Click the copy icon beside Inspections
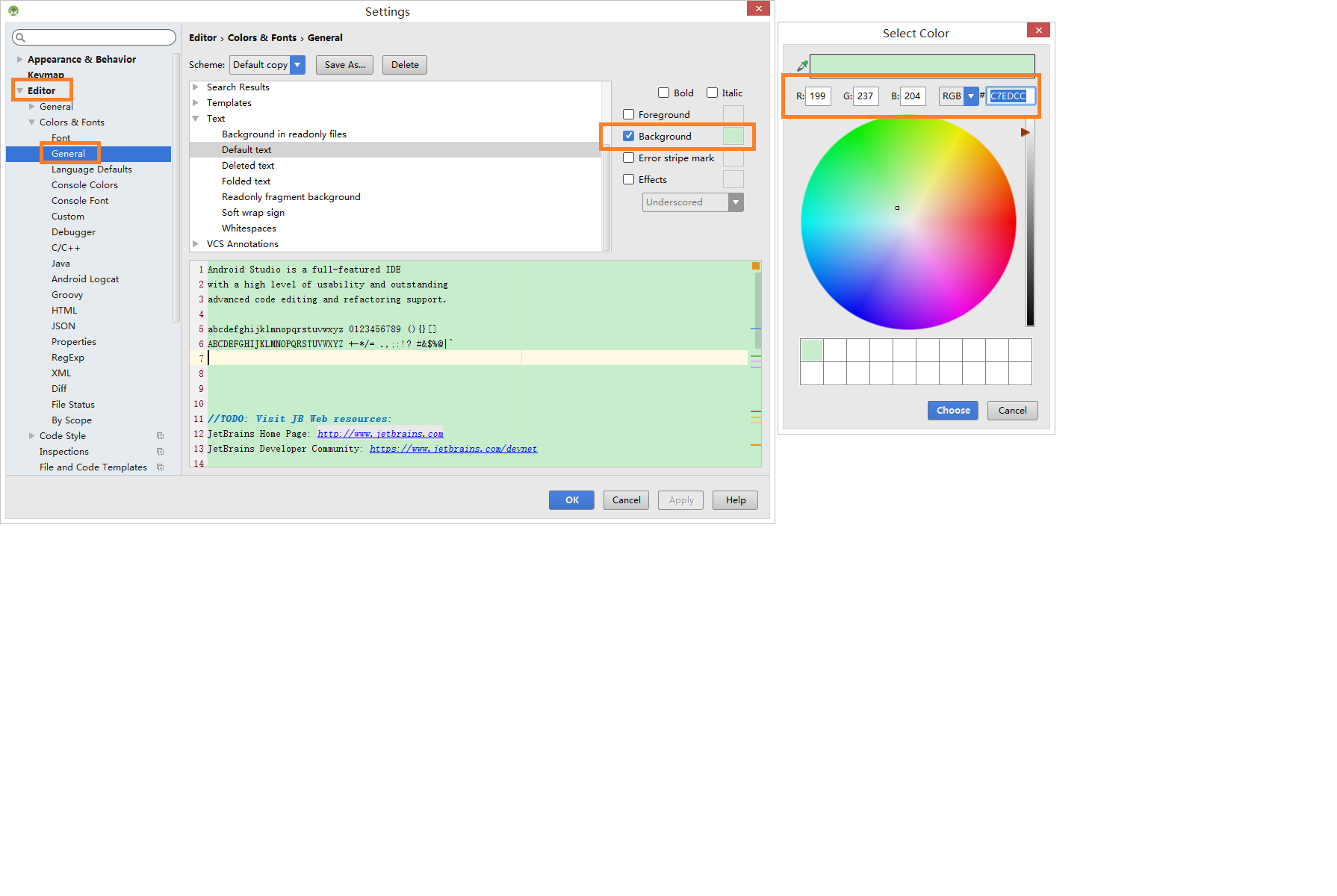The width and height of the screenshot is (1337, 896). click(x=160, y=452)
